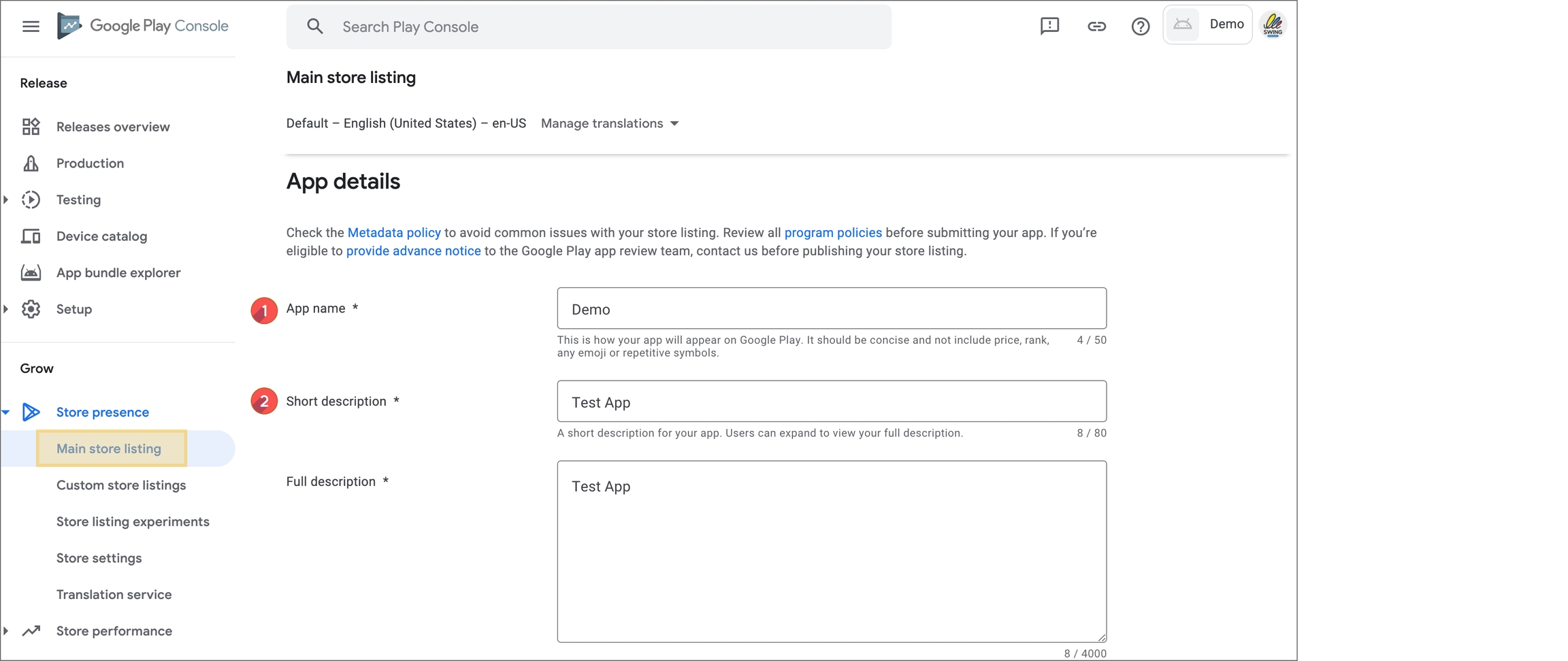Click the Testing play-circle icon
The height and width of the screenshot is (661, 1568).
click(31, 199)
